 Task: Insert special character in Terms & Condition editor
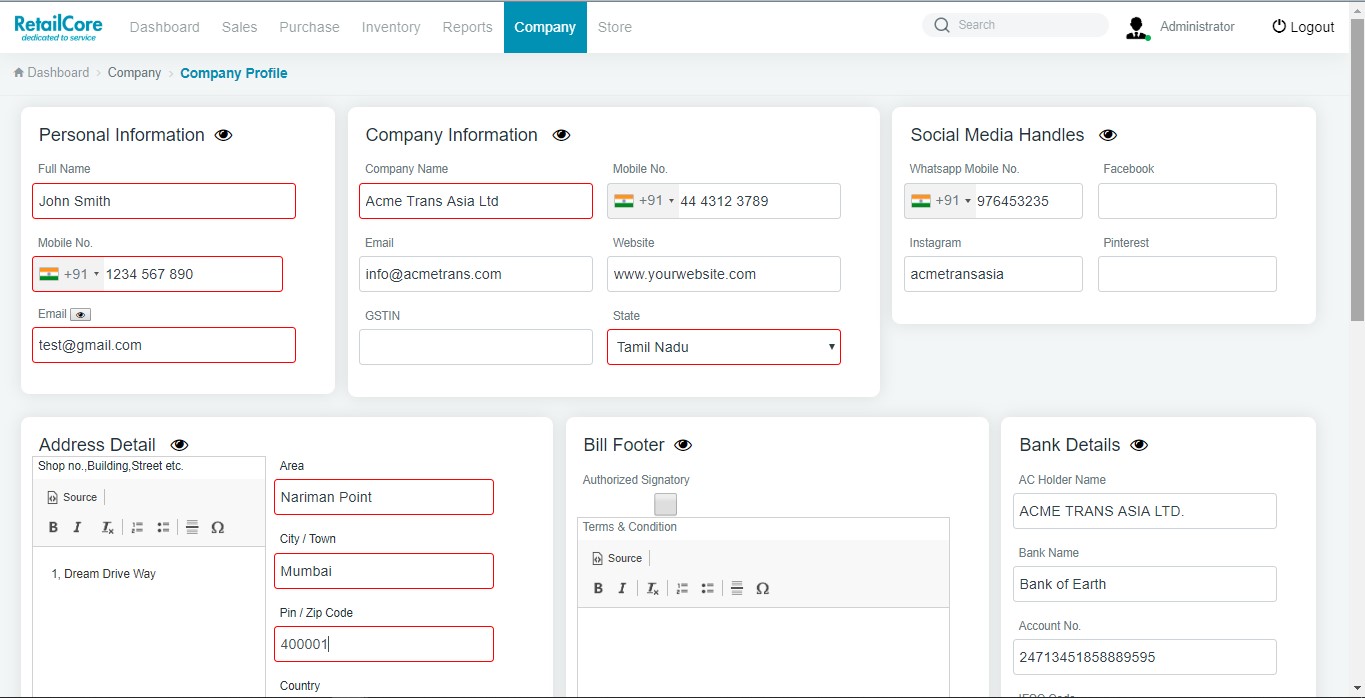click(763, 588)
